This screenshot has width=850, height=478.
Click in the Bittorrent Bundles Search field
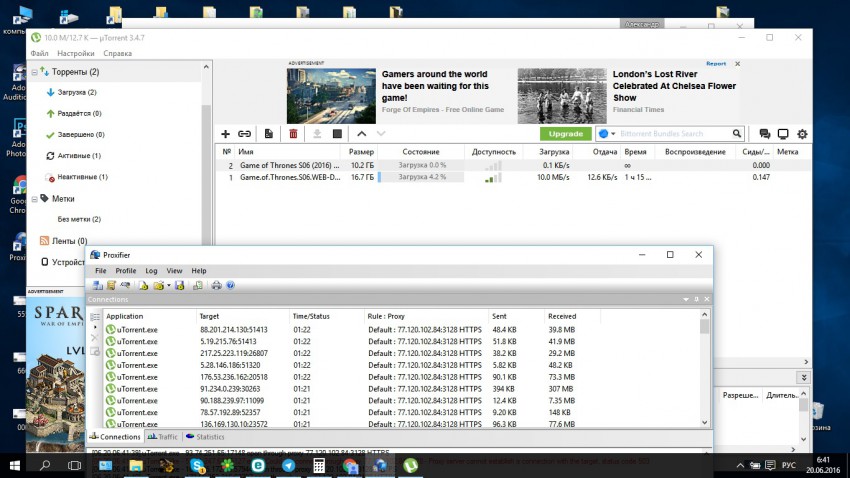pos(672,134)
